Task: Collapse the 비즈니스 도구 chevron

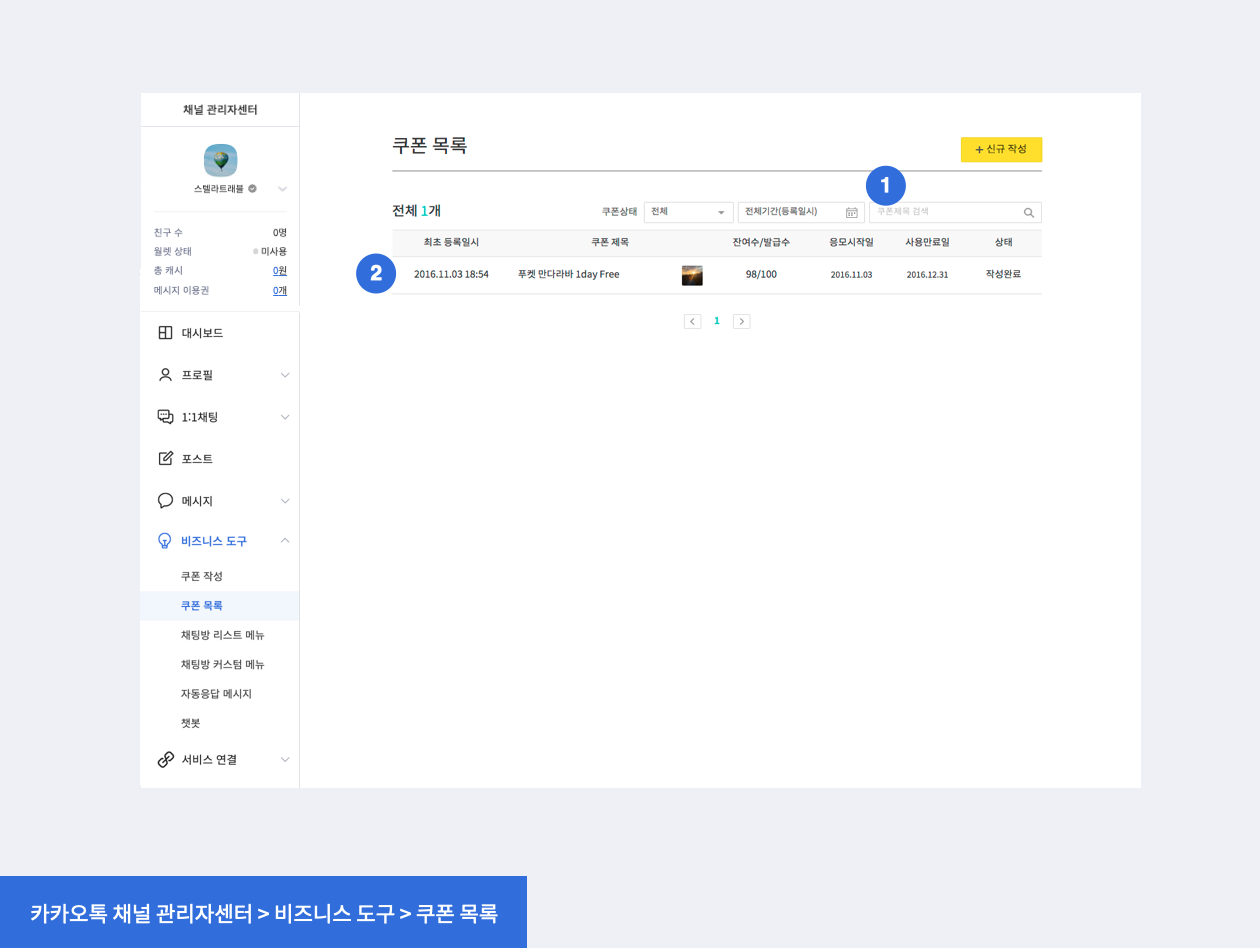Action: [x=285, y=541]
